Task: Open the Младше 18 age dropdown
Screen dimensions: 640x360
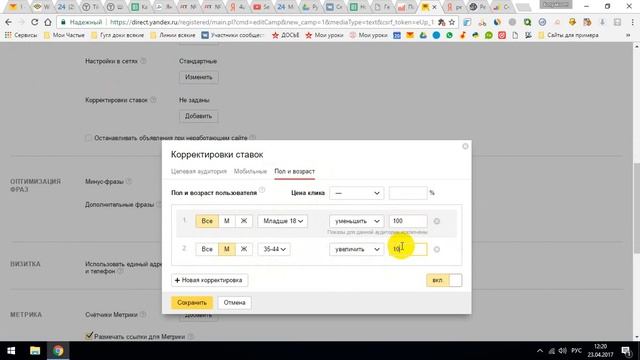Action: point(282,221)
